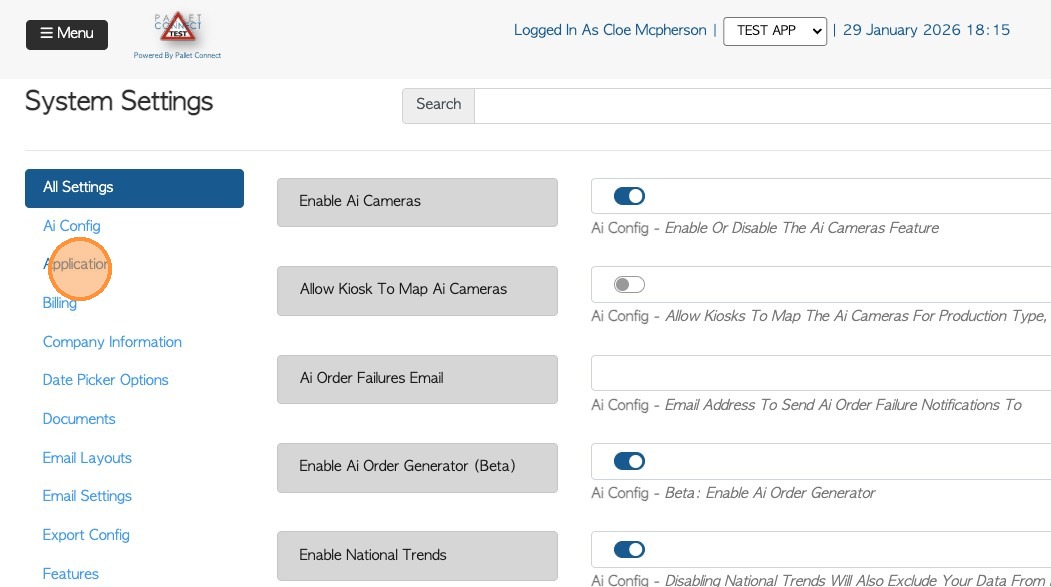This screenshot has height=587, width=1051.
Task: Open the hamburger Menu button
Action: [x=67, y=34]
